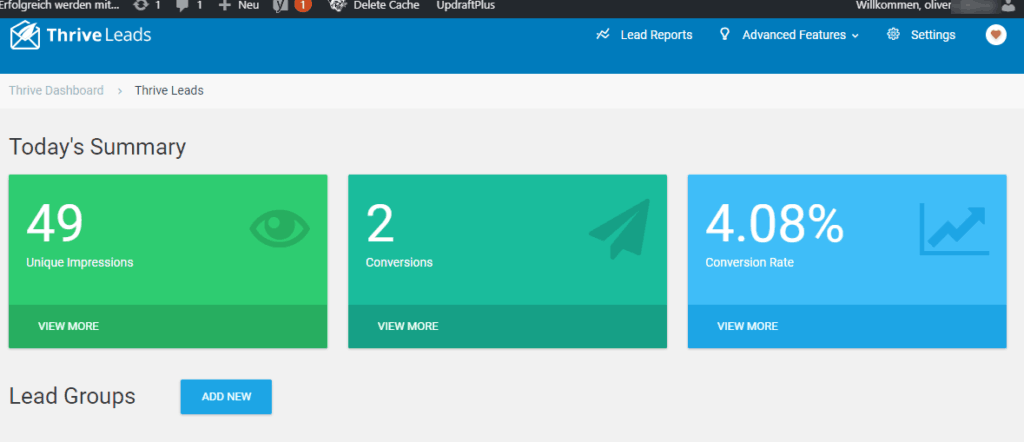
Task: Click the Lead Reports chart icon
Action: (603, 35)
